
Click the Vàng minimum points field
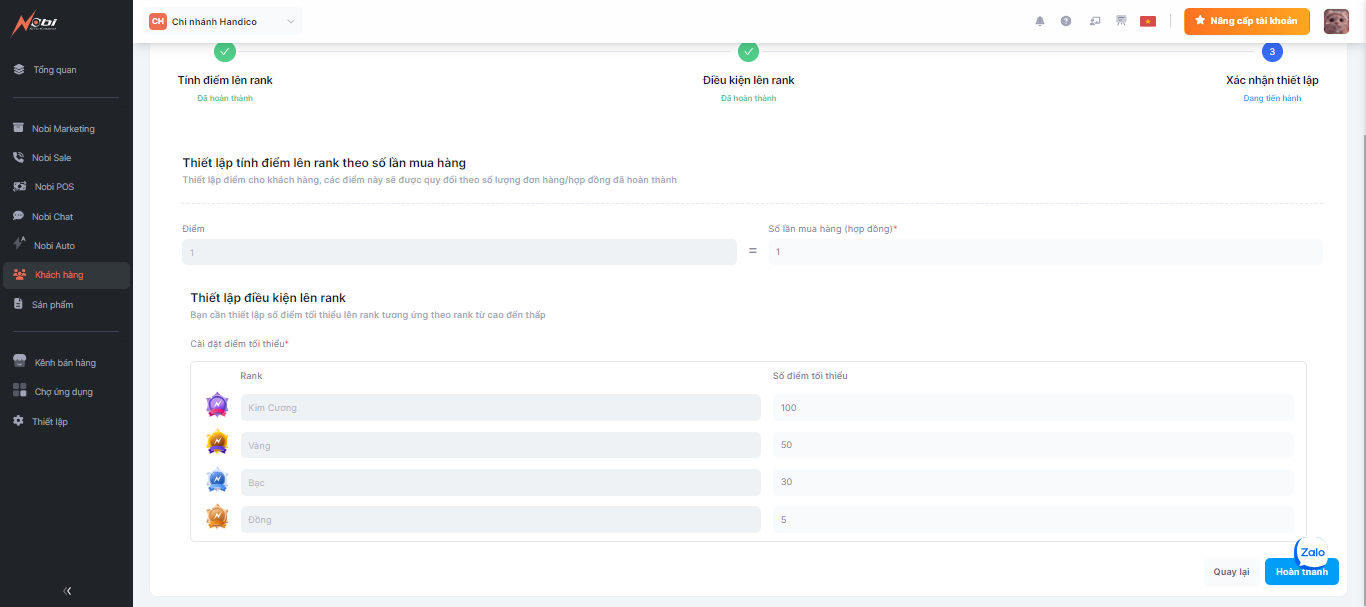[x=1033, y=445]
